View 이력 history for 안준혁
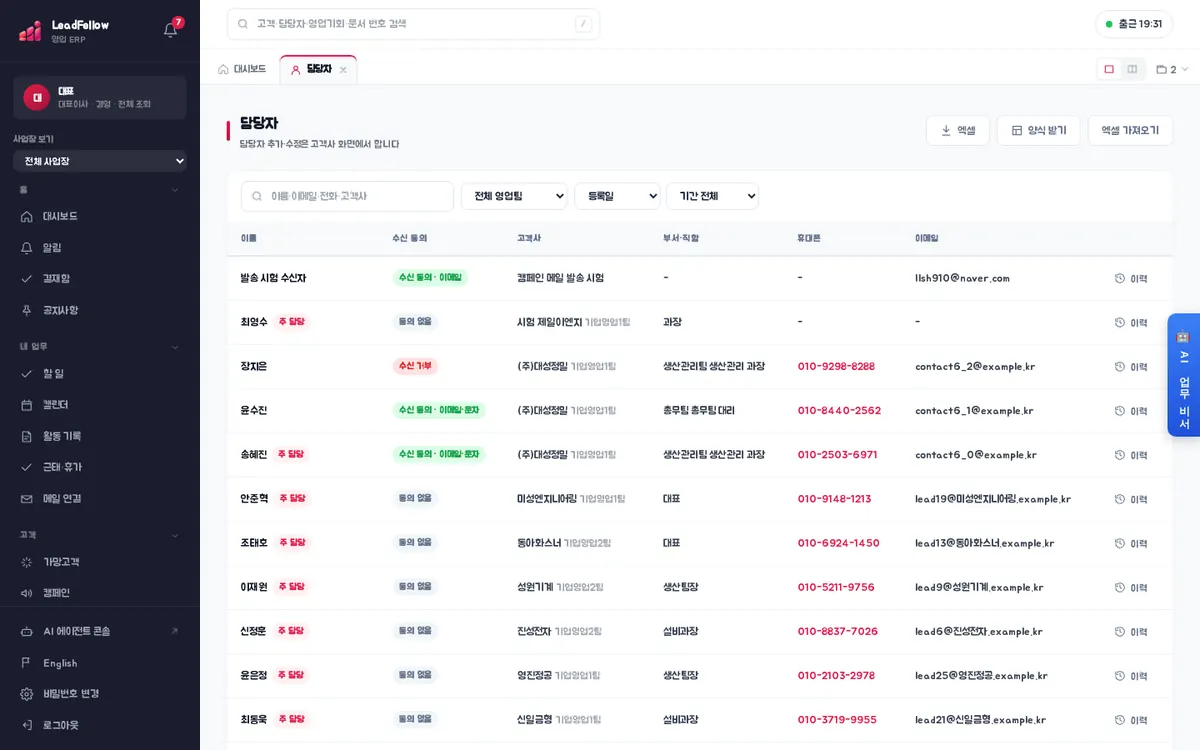1200x750 pixels. point(1131,499)
